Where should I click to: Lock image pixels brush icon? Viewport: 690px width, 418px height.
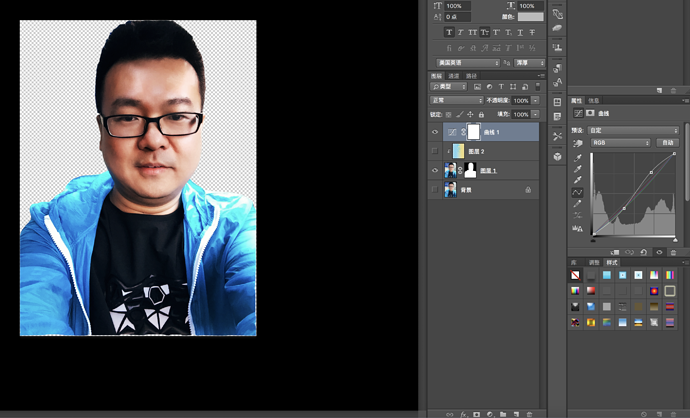pos(459,114)
